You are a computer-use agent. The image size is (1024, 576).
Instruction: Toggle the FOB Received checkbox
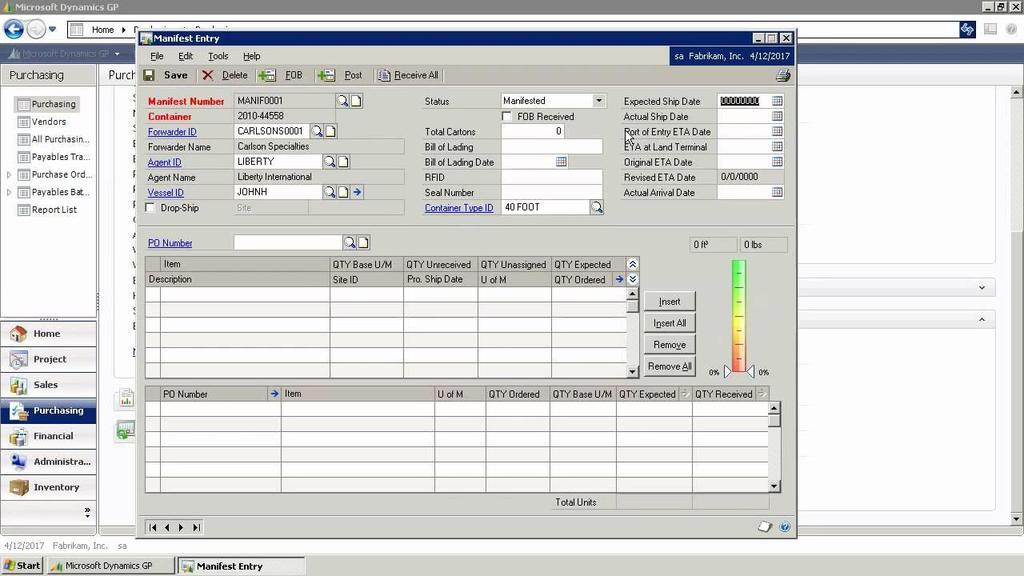click(506, 116)
